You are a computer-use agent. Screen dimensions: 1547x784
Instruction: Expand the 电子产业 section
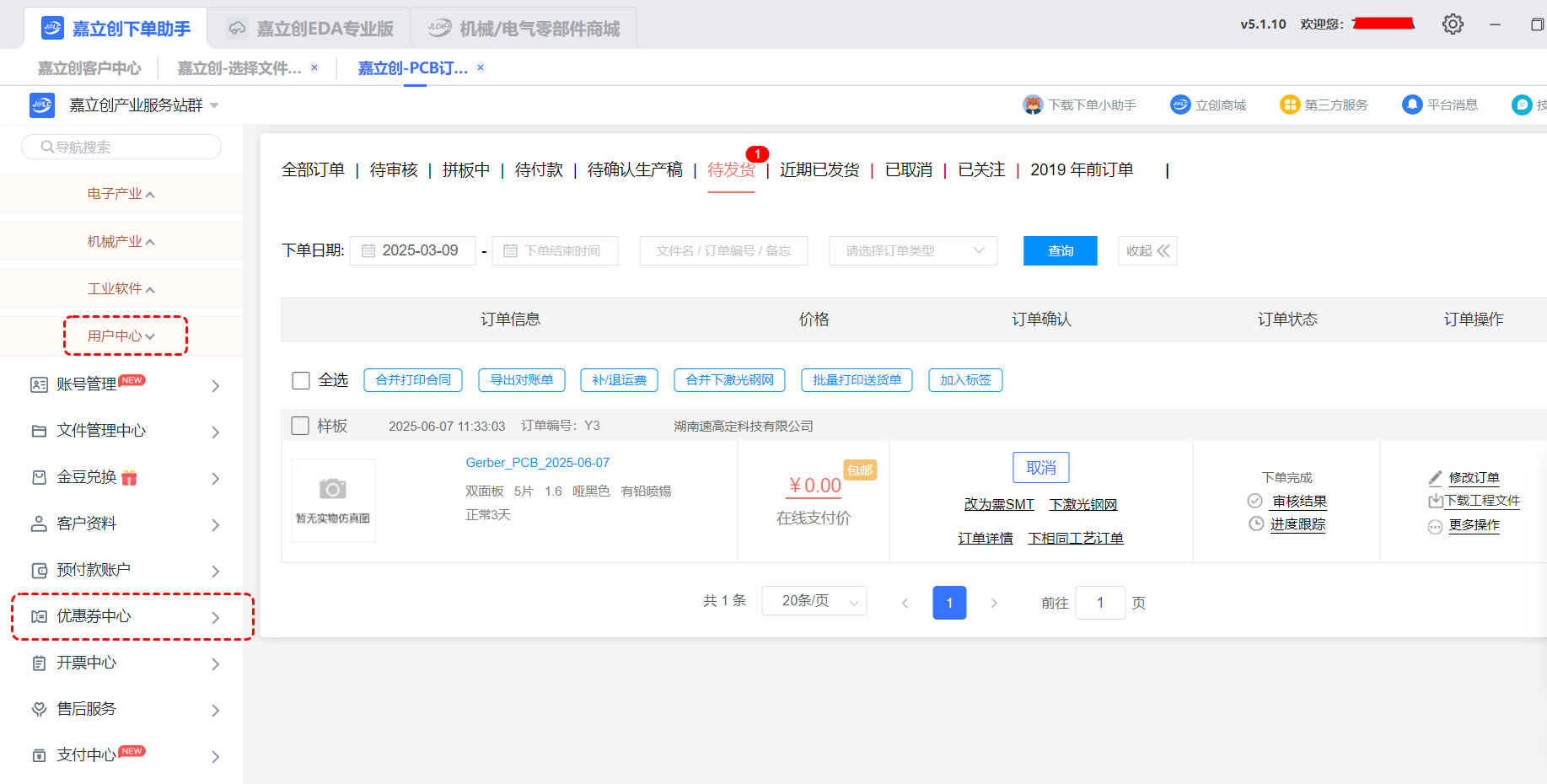click(121, 194)
